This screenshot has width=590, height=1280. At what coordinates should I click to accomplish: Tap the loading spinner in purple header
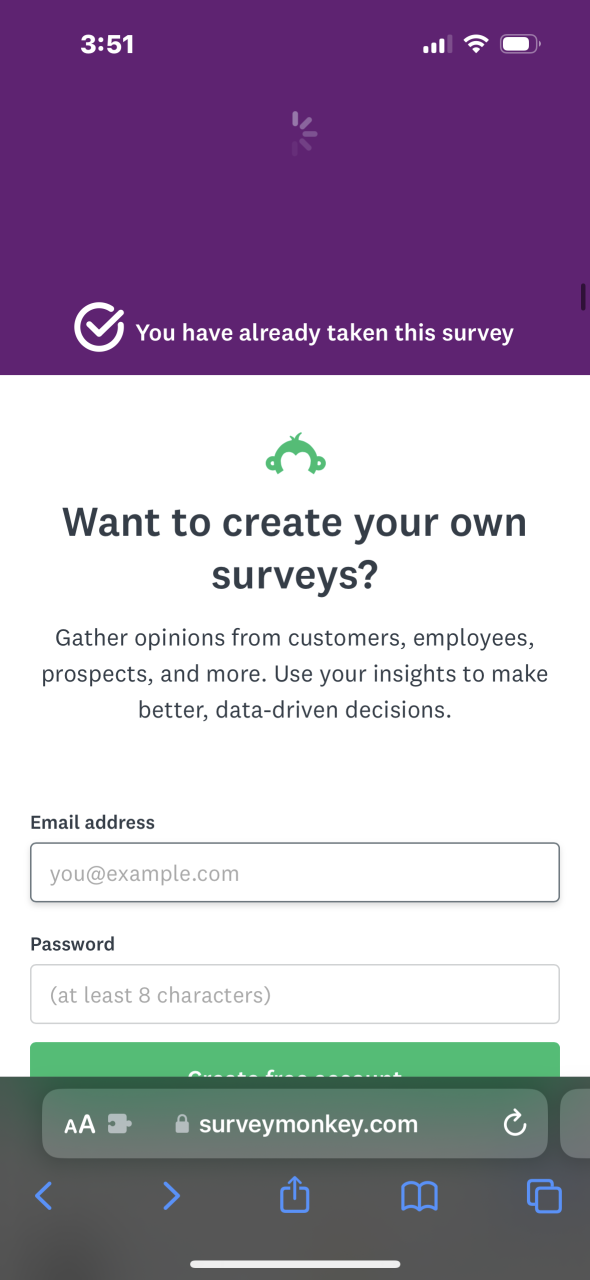click(x=303, y=134)
